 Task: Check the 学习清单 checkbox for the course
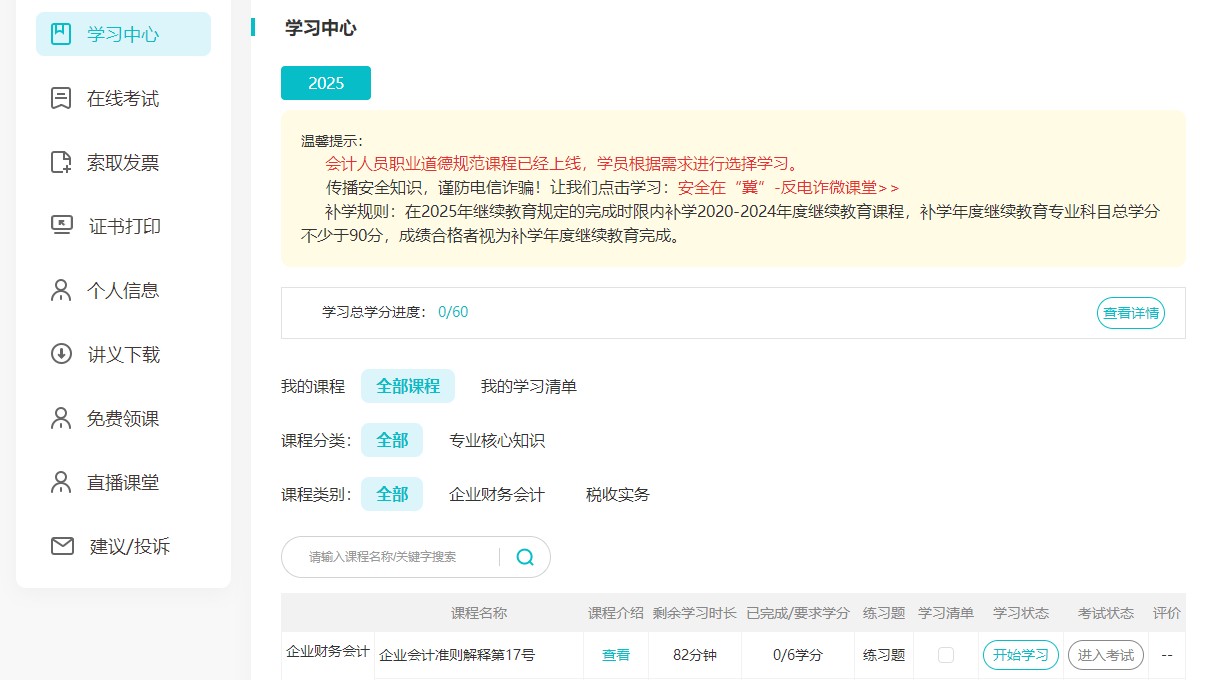pos(944,655)
